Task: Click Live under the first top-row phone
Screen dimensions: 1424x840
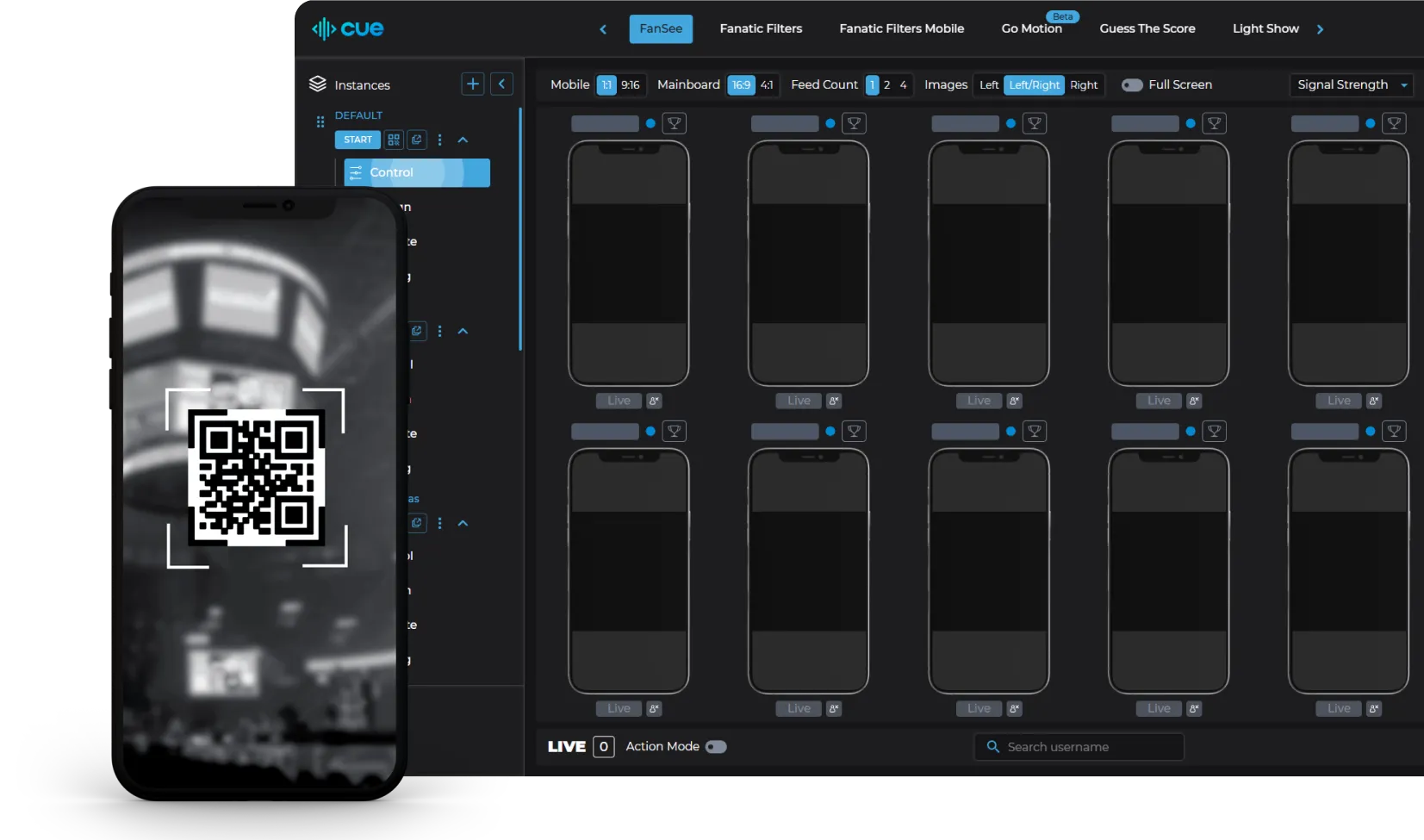Action: click(619, 401)
